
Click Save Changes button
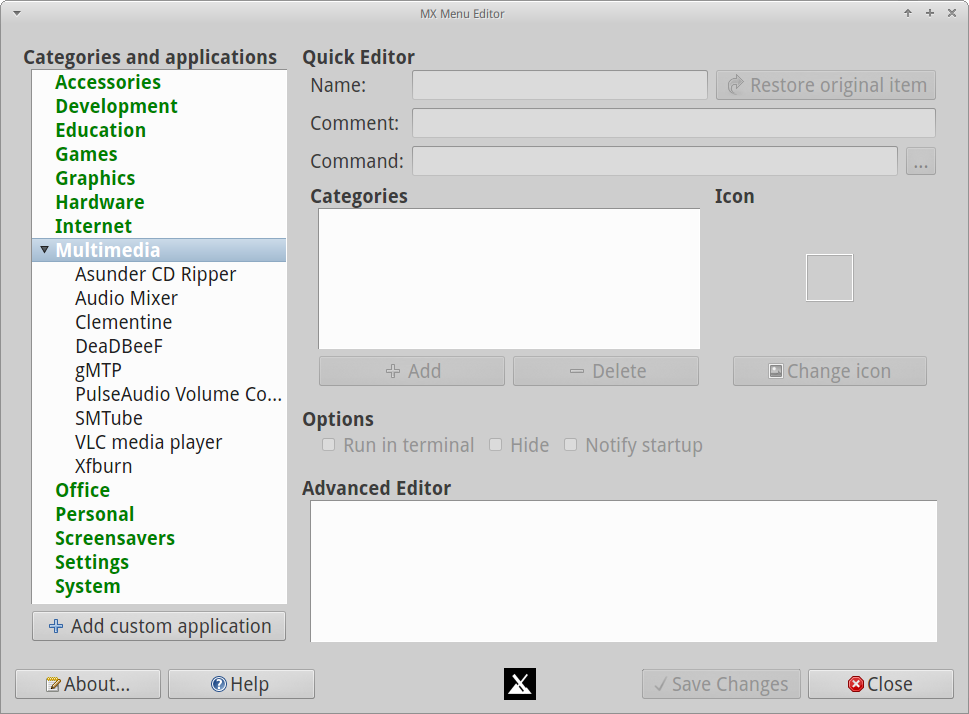click(x=721, y=684)
